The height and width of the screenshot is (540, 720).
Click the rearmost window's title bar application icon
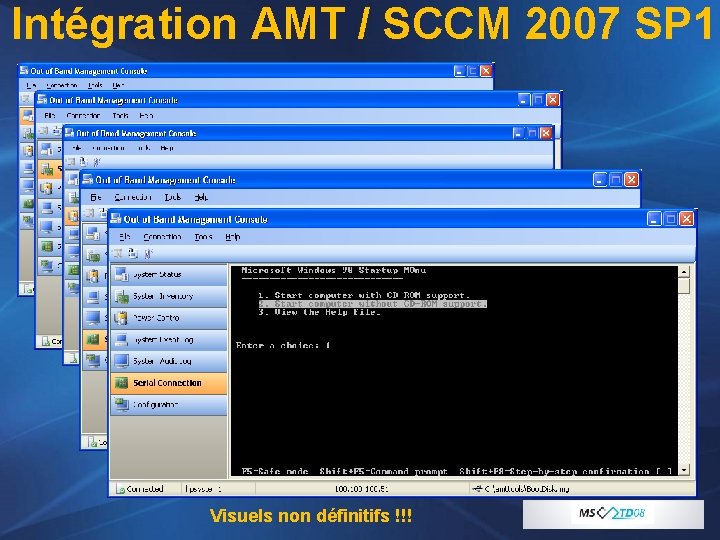click(x=24, y=70)
